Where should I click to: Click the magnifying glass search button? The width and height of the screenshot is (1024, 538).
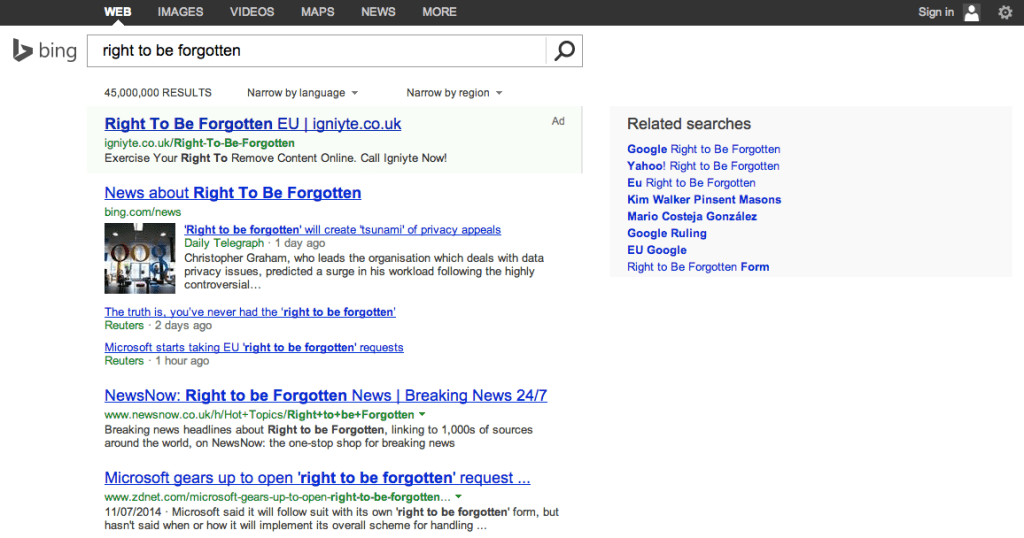[564, 51]
